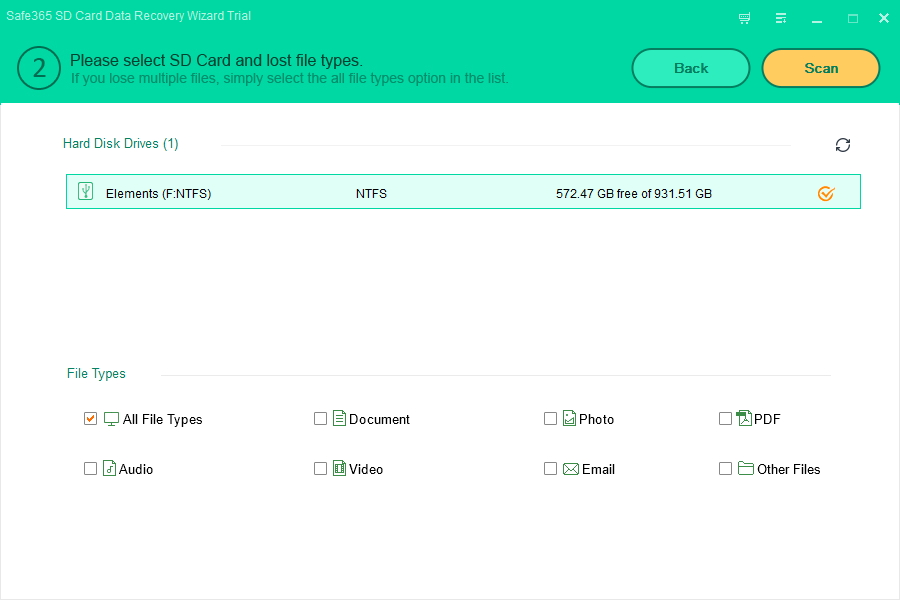
Task: Click the Photo file type icon
Action: pos(569,418)
